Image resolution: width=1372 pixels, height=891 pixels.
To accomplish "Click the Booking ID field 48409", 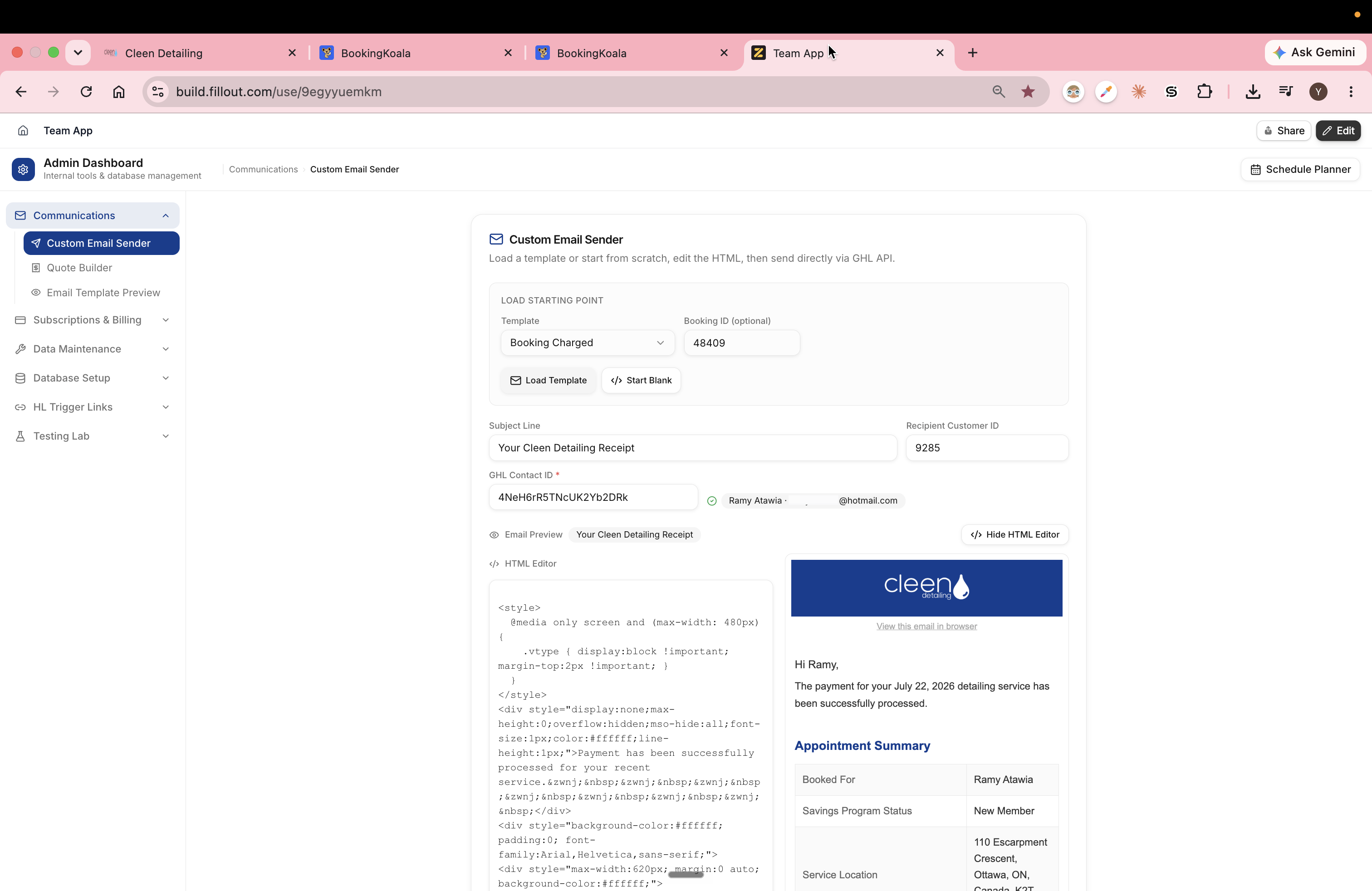I will (742, 343).
